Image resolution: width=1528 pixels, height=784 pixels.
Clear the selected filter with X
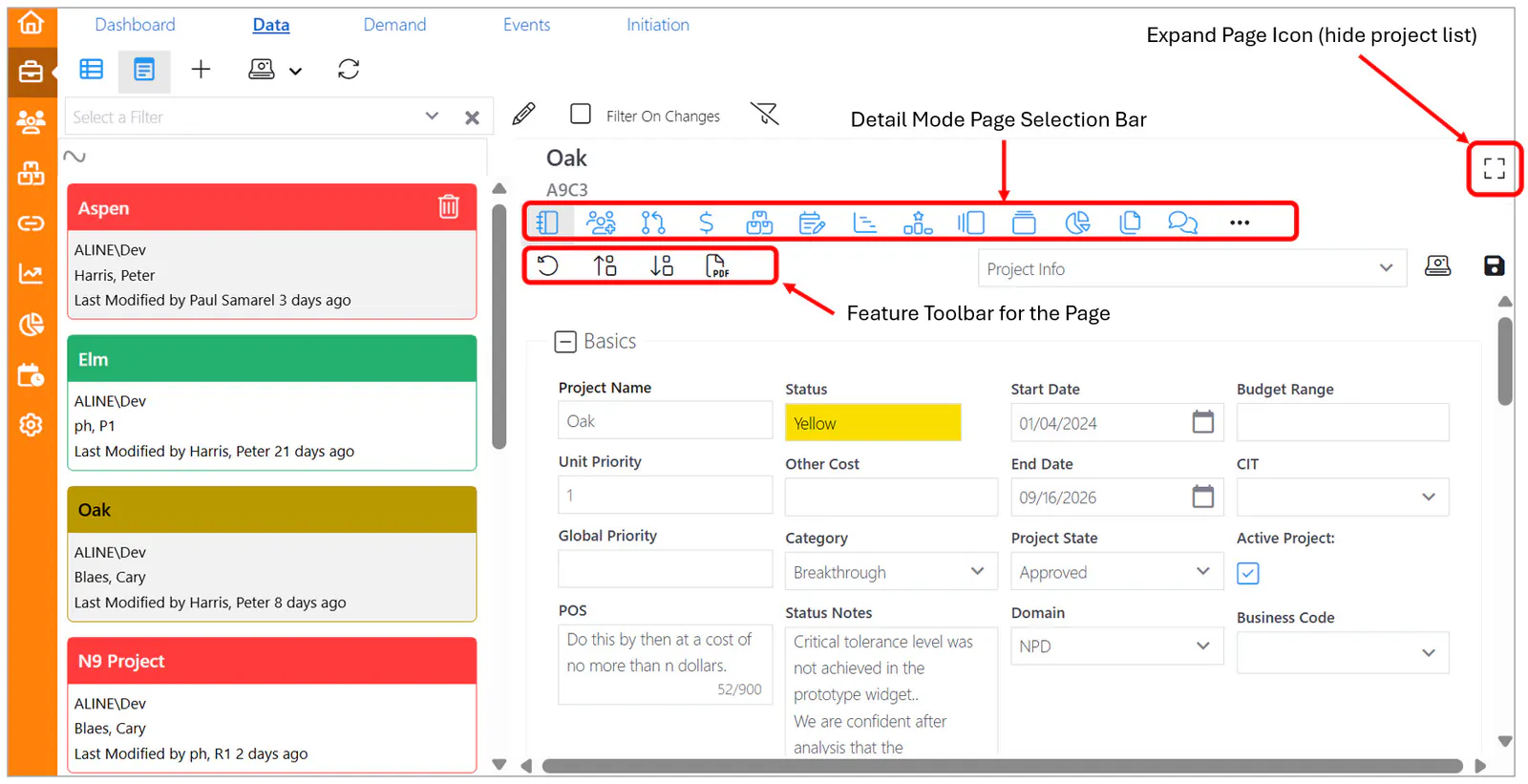472,117
